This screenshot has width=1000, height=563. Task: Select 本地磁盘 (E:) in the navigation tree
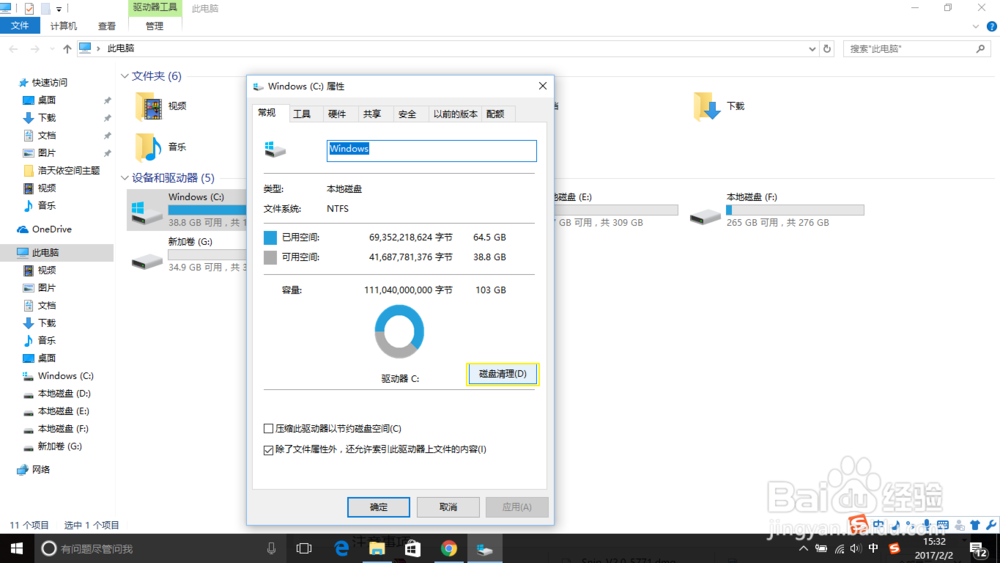coord(63,411)
